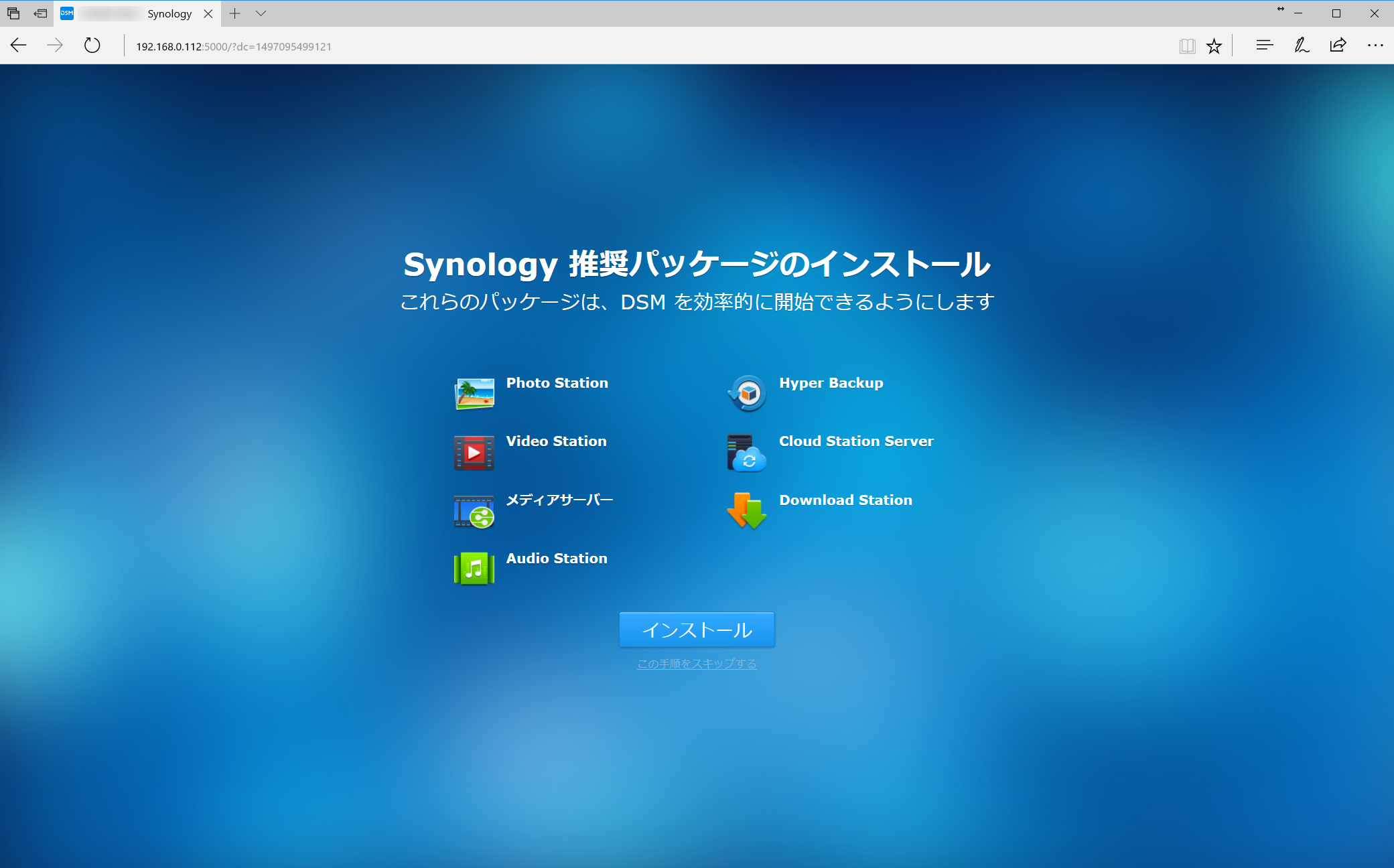Open a new tab with plus button
Image resolution: width=1394 pixels, height=868 pixels.
pos(234,13)
